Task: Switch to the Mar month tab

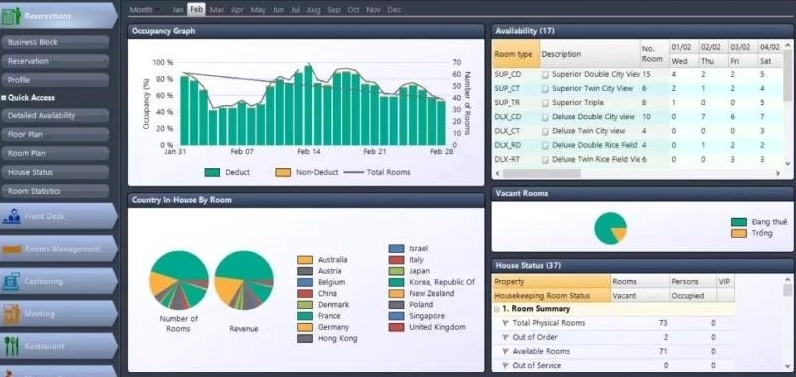Action: (217, 10)
